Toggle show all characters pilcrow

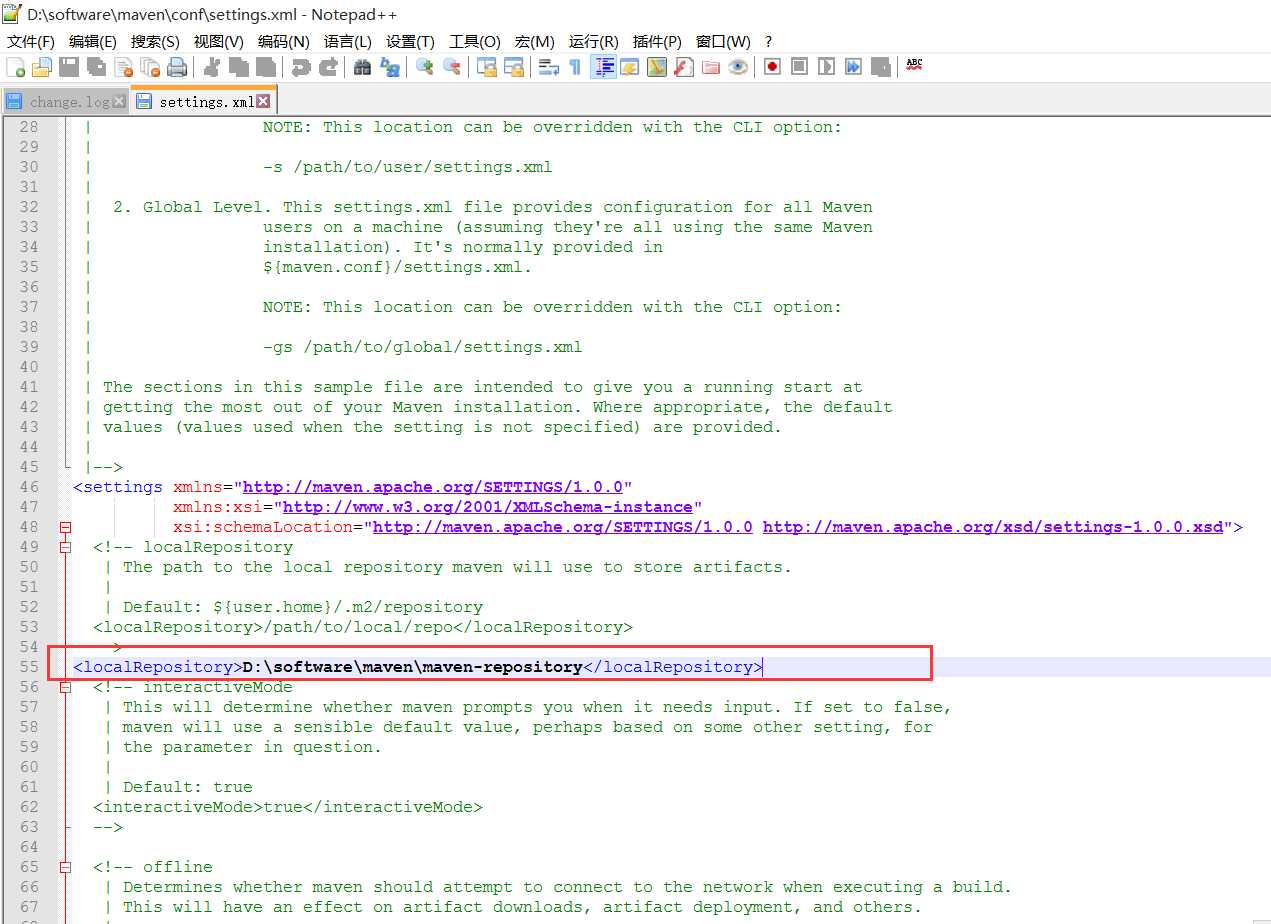click(x=575, y=67)
